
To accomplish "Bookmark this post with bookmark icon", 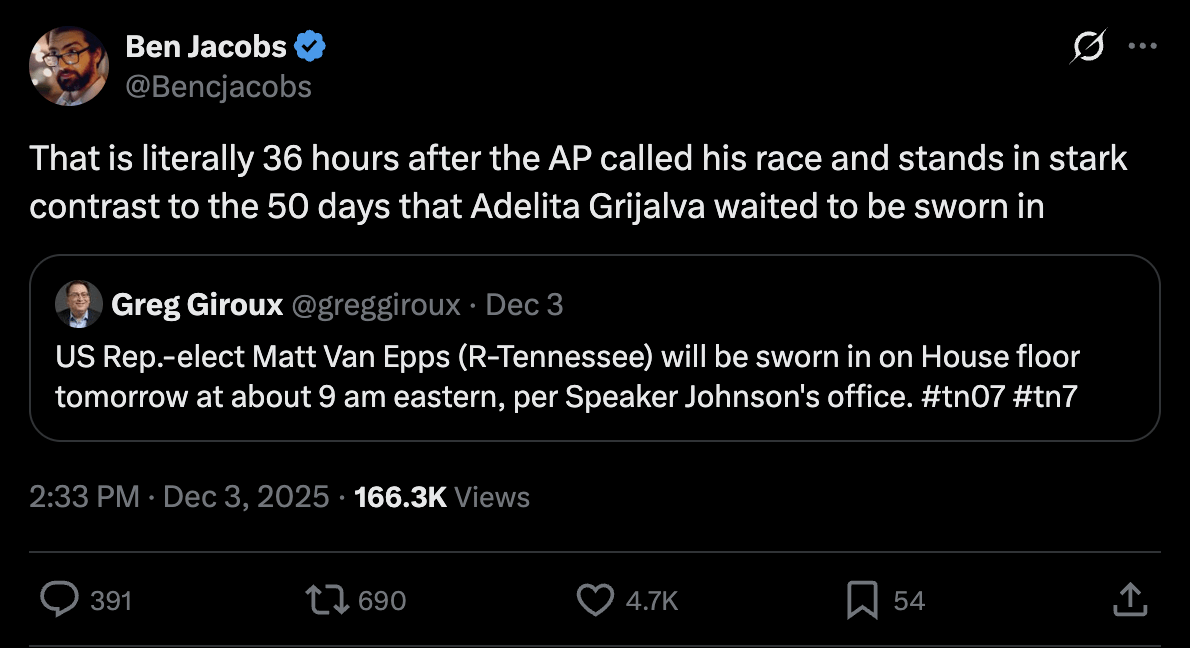I will (x=862, y=599).
